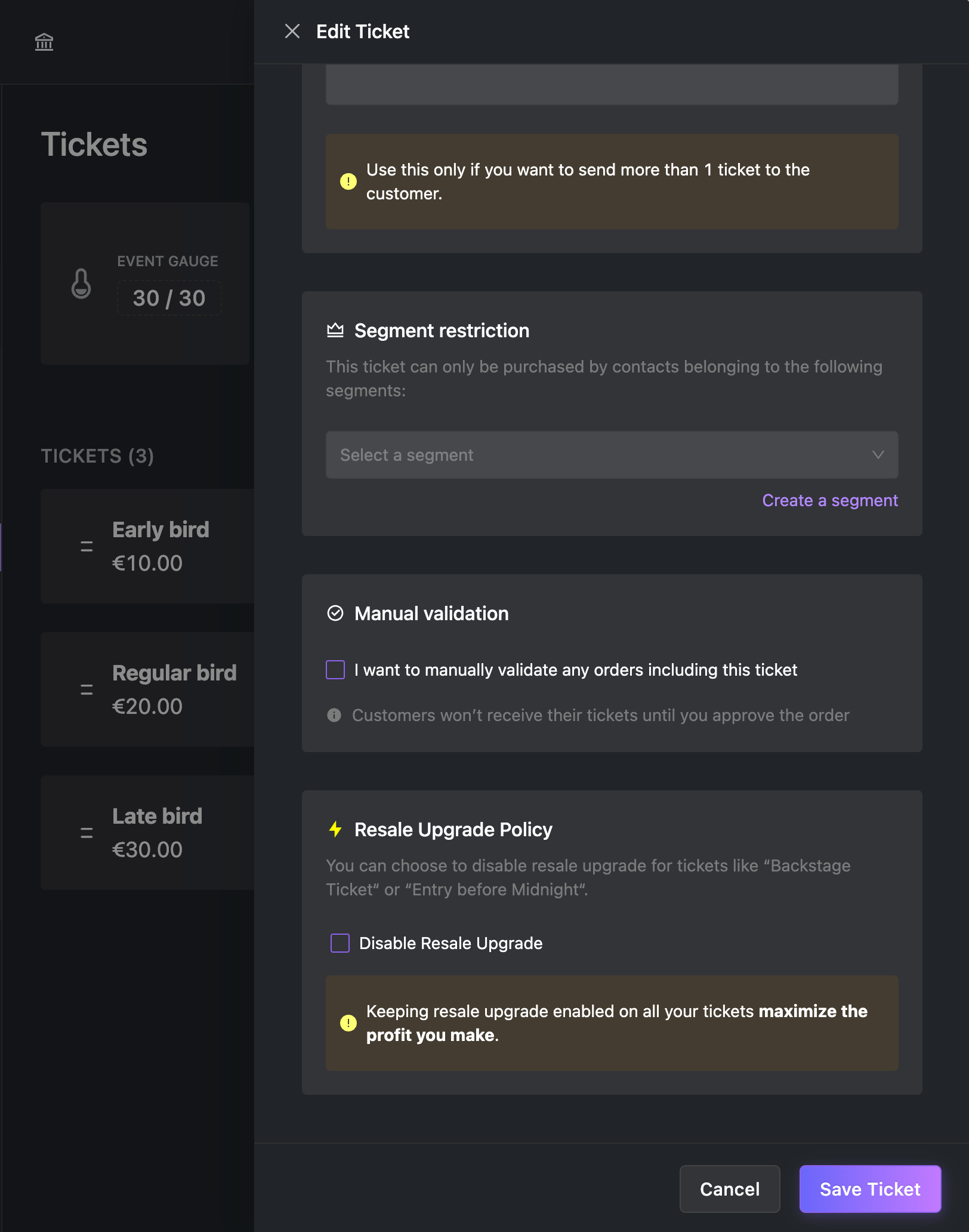Check the Disable Resale Upgrade box

click(340, 943)
